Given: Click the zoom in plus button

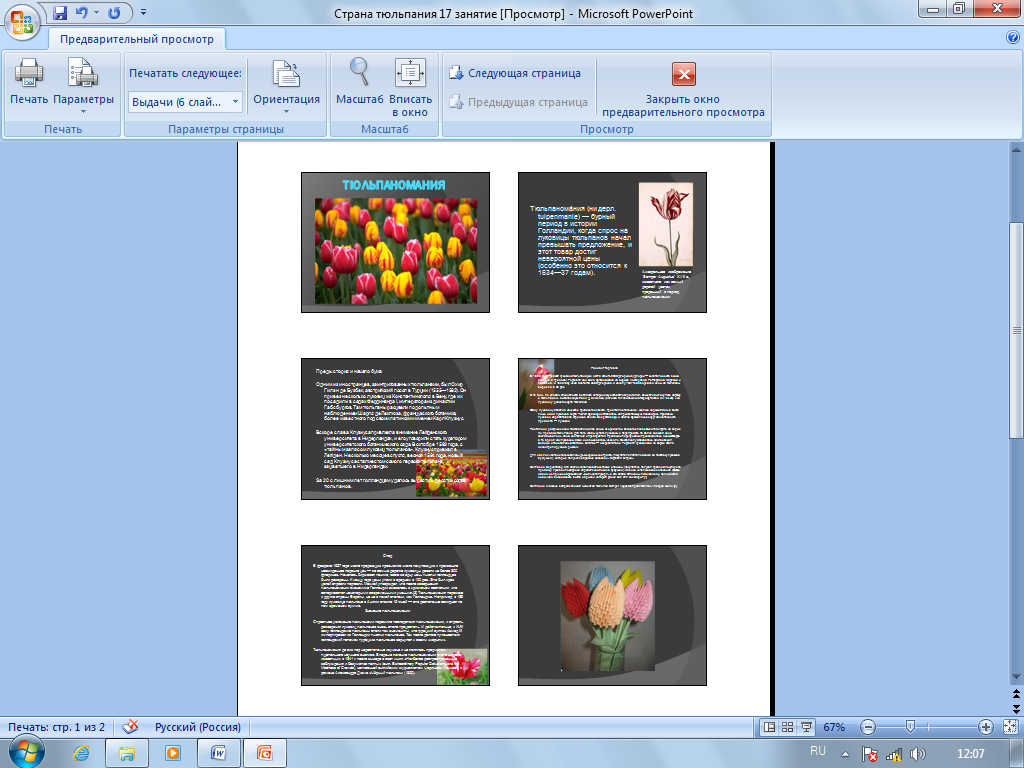Looking at the screenshot, I should click(x=985, y=727).
